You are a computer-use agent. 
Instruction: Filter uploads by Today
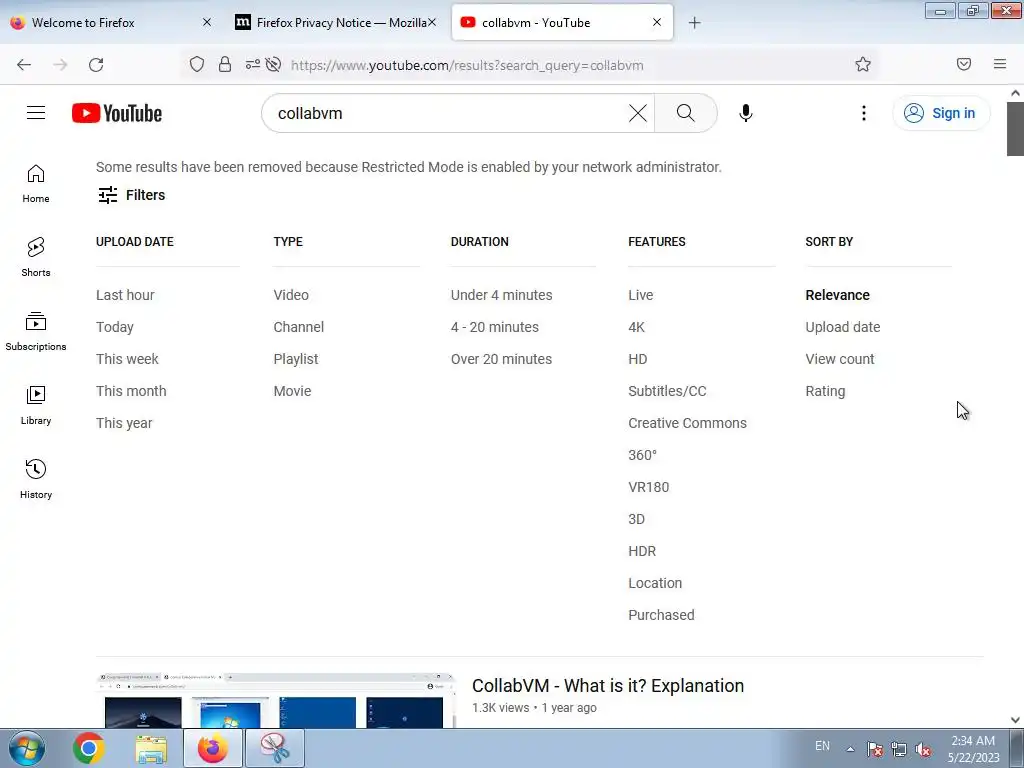point(115,327)
